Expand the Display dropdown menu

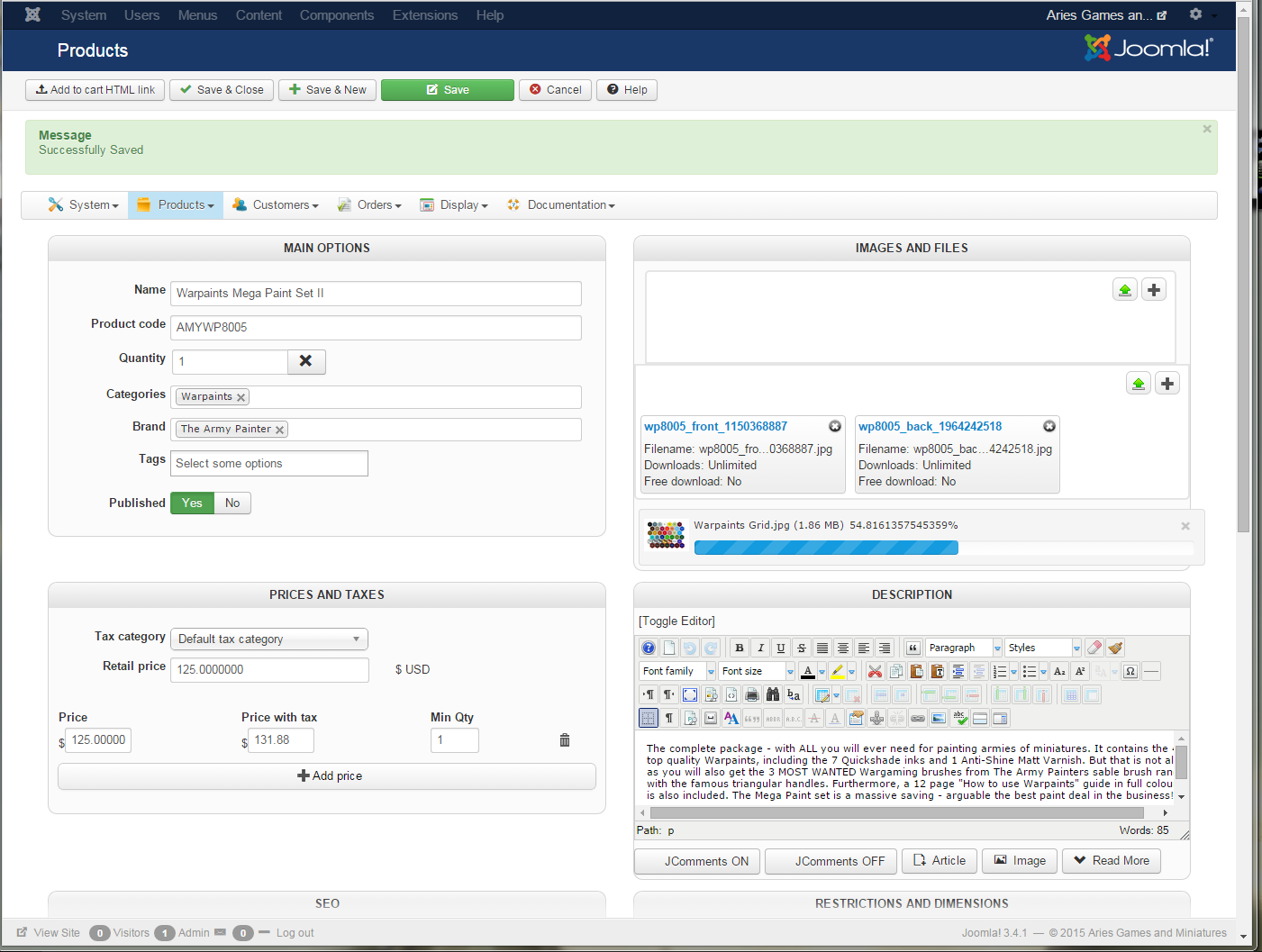pyautogui.click(x=454, y=205)
